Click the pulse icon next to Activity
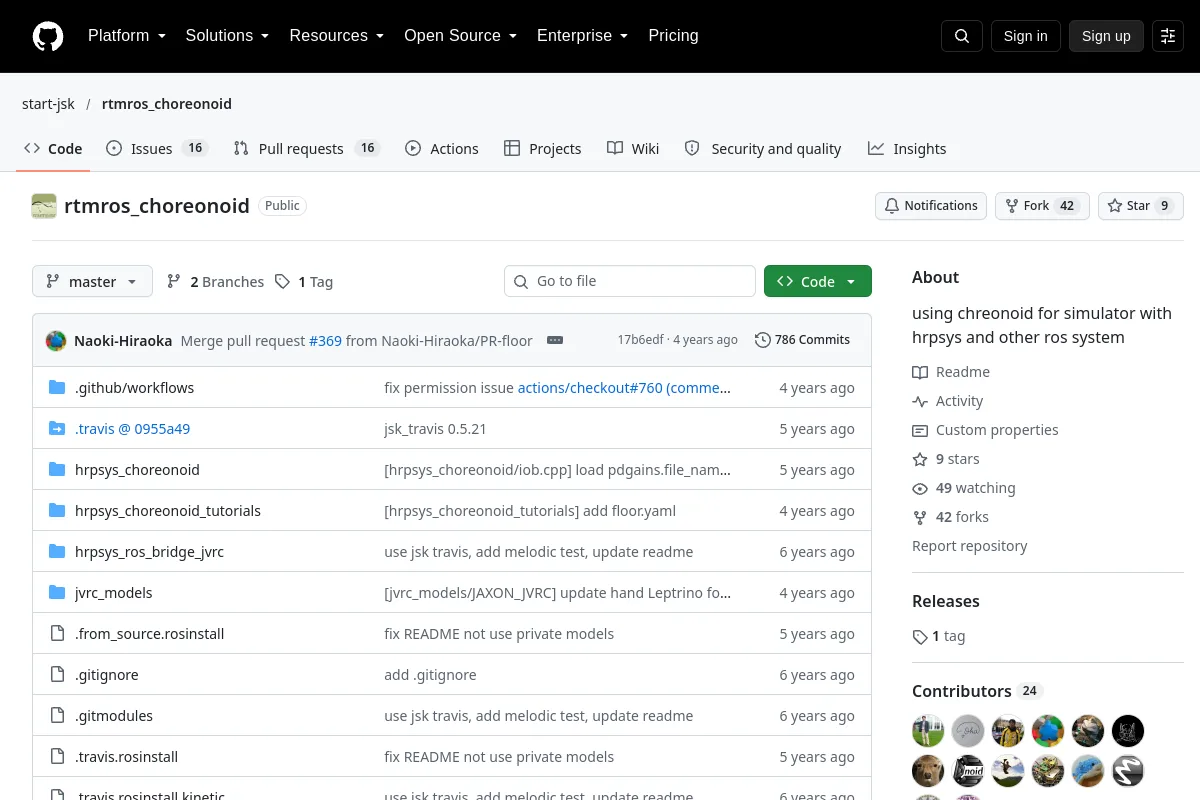This screenshot has width=1200, height=800. point(920,401)
